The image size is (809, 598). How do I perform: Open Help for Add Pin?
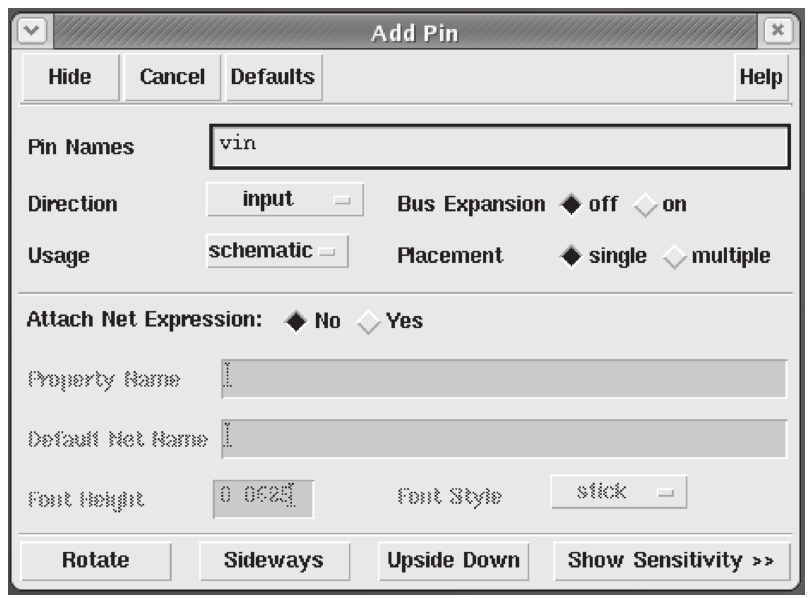click(760, 77)
